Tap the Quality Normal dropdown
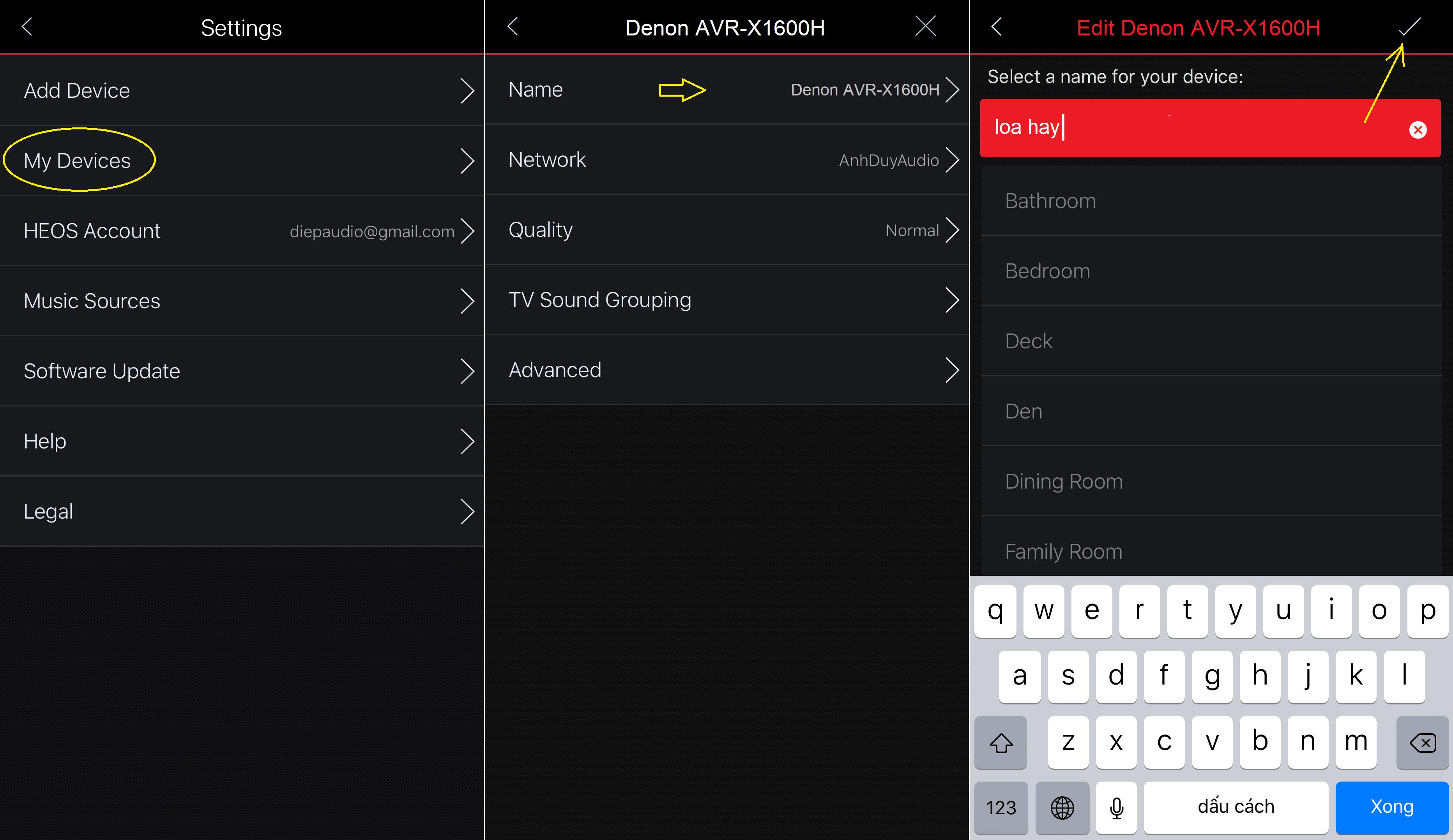 [x=727, y=230]
